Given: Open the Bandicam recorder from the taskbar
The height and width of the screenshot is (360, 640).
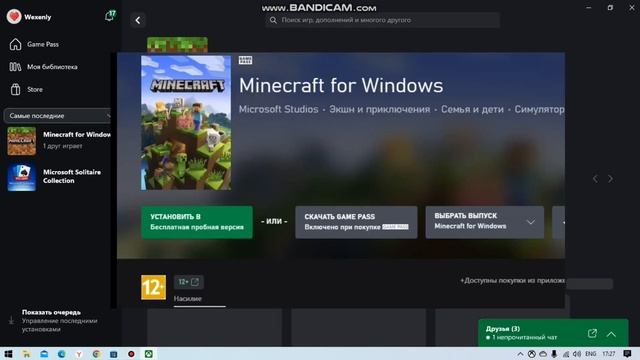Looking at the screenshot, I should pyautogui.click(x=131, y=354).
